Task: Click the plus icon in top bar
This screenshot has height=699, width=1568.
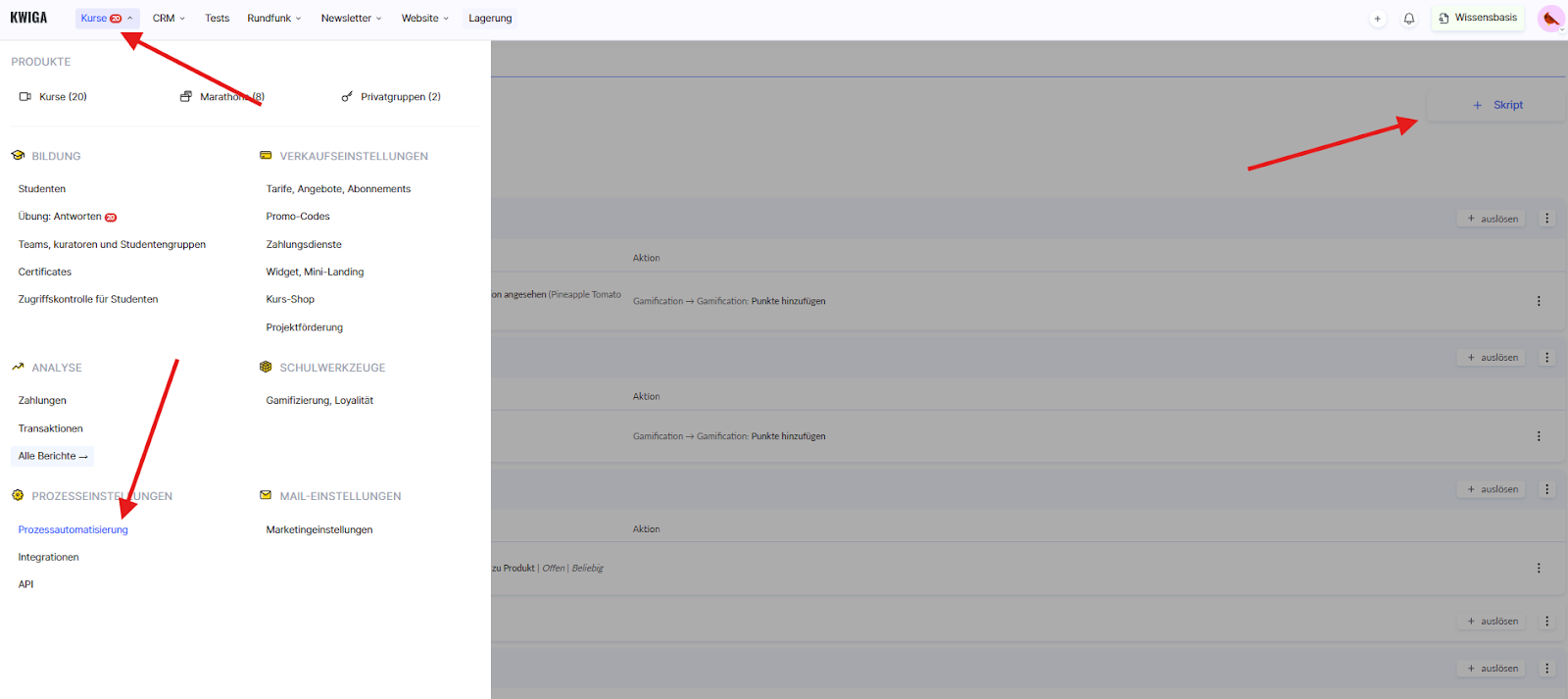Action: tap(1377, 19)
